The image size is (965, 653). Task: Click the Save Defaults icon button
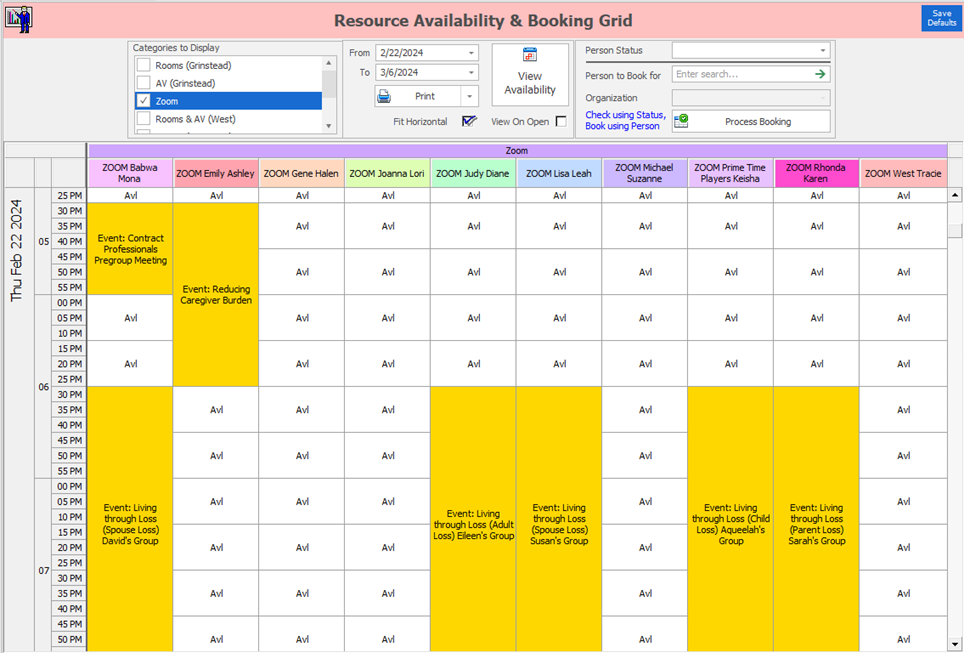coord(941,17)
